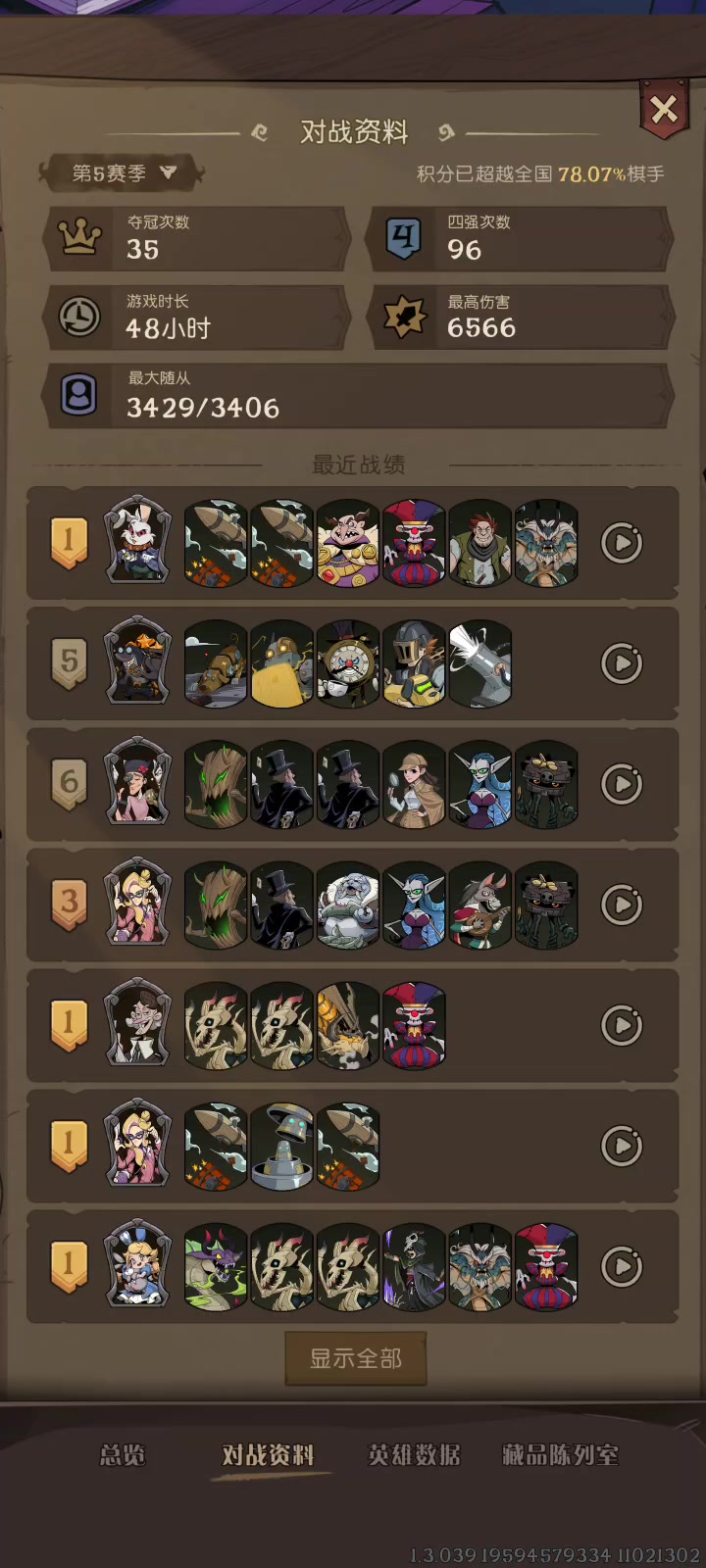The height and width of the screenshot is (1568, 706).
Task: Tap the first-place rank badge in top row
Action: (x=69, y=543)
